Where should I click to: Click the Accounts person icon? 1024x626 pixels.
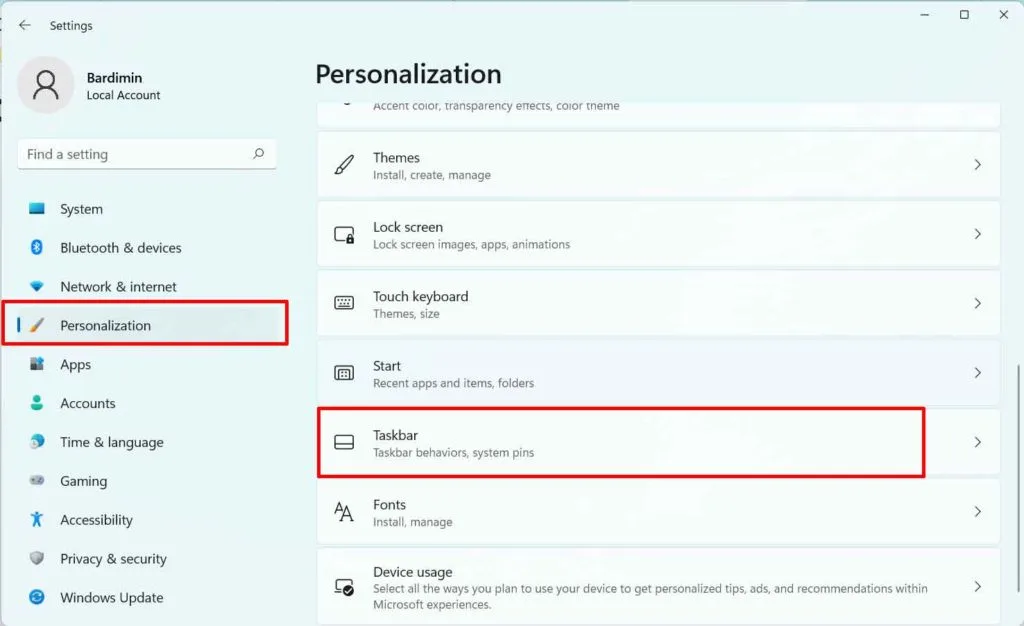(x=37, y=403)
